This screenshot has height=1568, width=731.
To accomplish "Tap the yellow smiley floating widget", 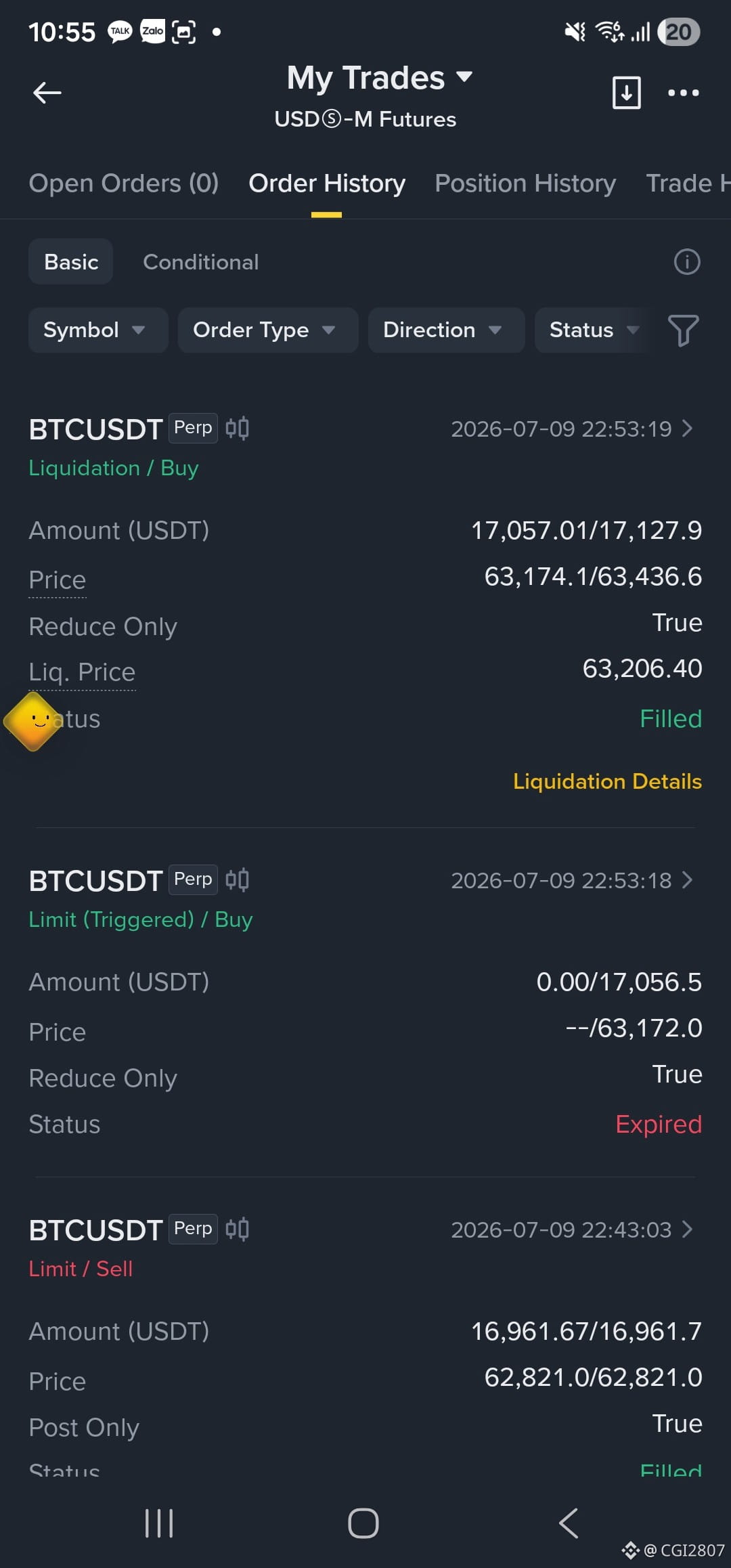I will pyautogui.click(x=32, y=721).
